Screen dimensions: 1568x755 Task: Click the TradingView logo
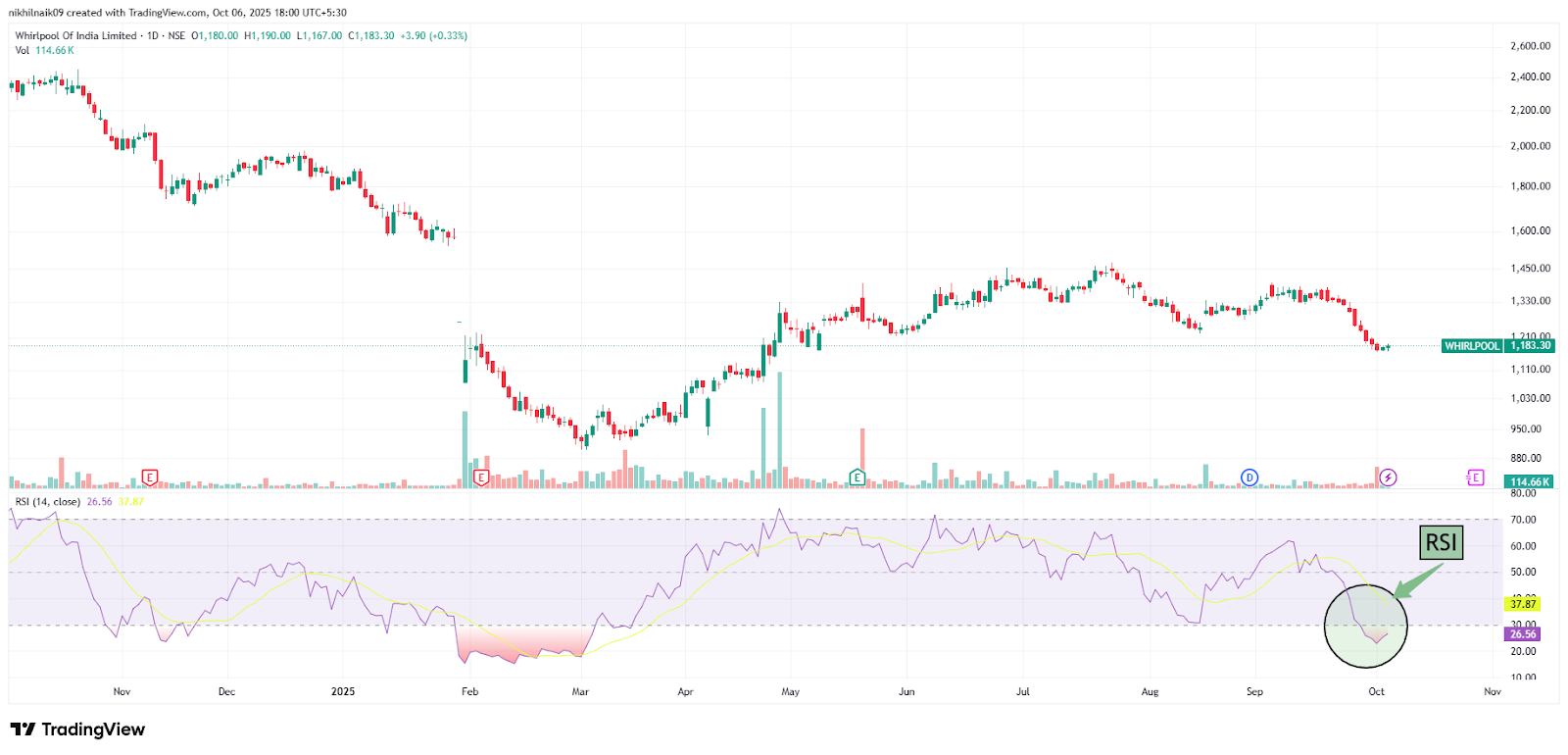click(x=77, y=730)
